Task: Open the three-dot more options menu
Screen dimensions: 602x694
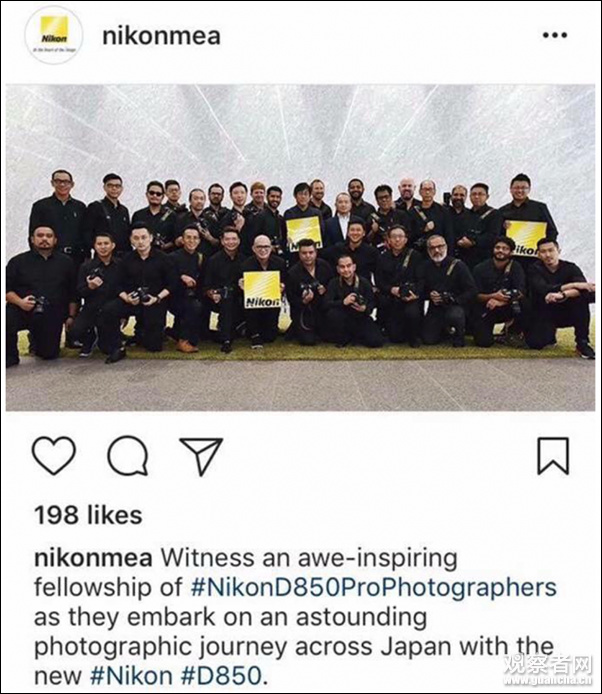Action: click(x=555, y=35)
